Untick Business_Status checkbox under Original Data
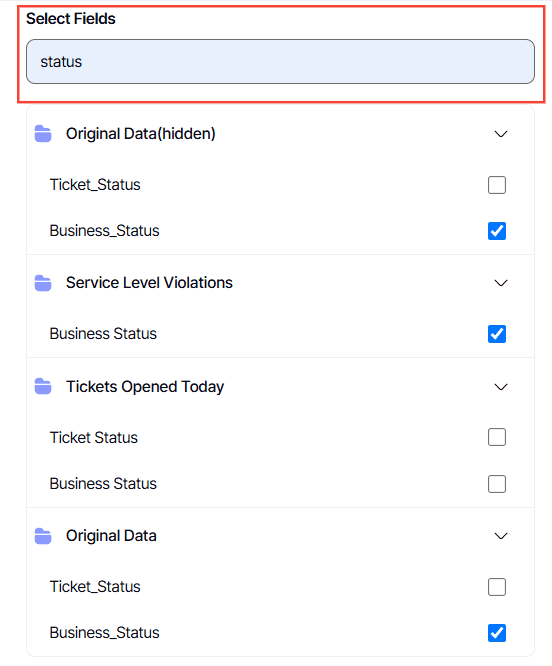This screenshot has width=552, height=666. (497, 633)
